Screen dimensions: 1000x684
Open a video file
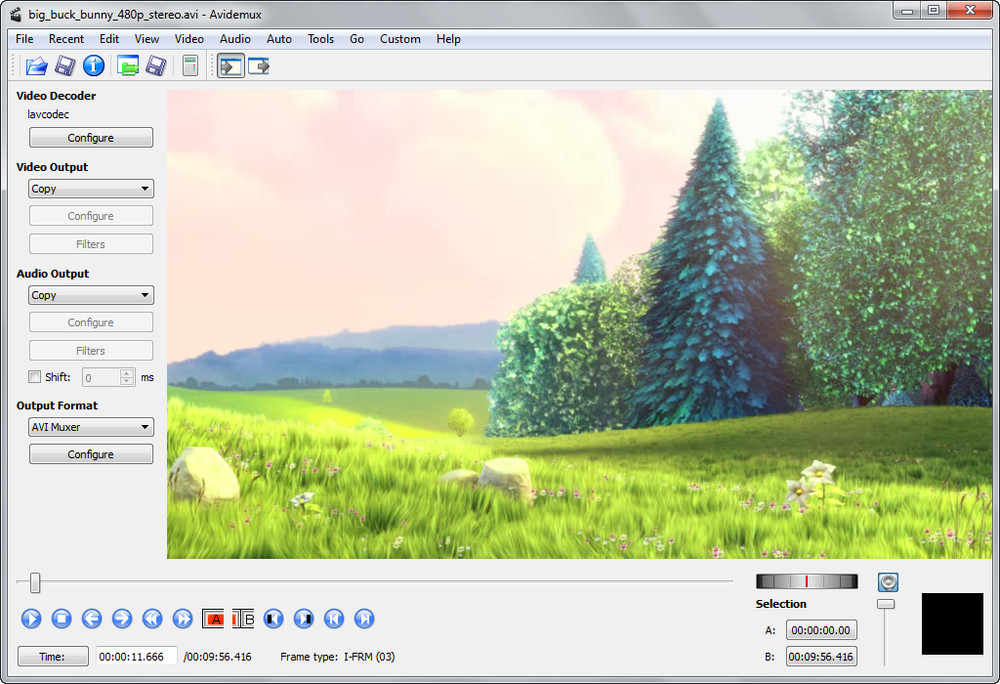tap(36, 65)
